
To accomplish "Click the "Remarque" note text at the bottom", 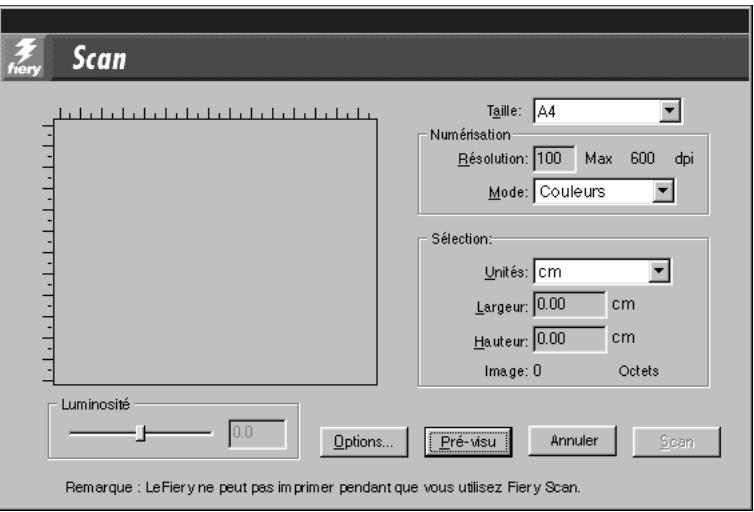I will (x=323, y=487).
